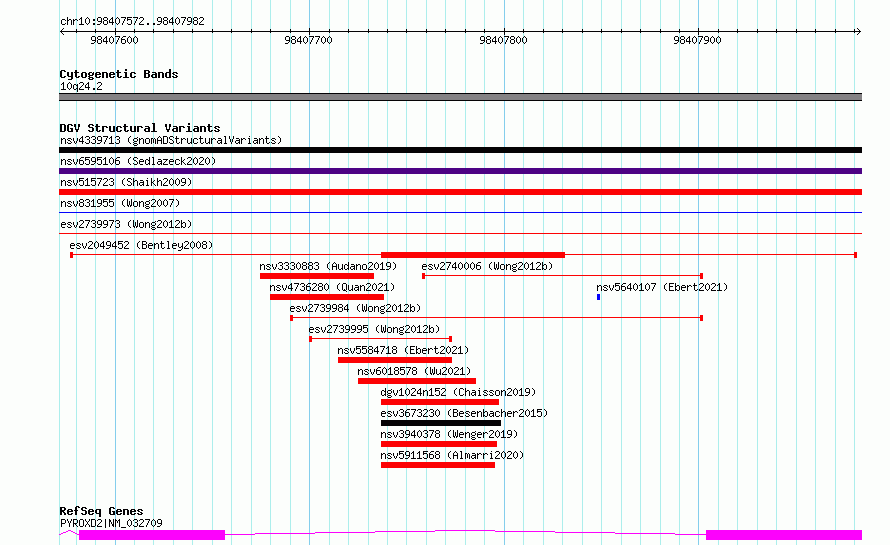Click the left arrowhead of the coordinate ruler

pyautogui.click(x=62, y=31)
